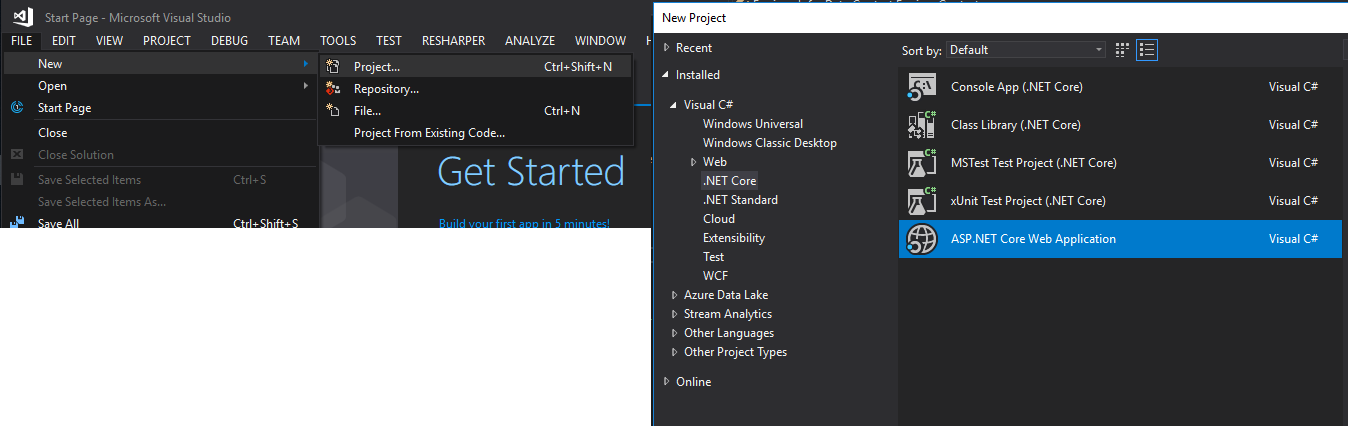Click the new Project icon in the submenu
This screenshot has width=1348, height=426.
[333, 67]
